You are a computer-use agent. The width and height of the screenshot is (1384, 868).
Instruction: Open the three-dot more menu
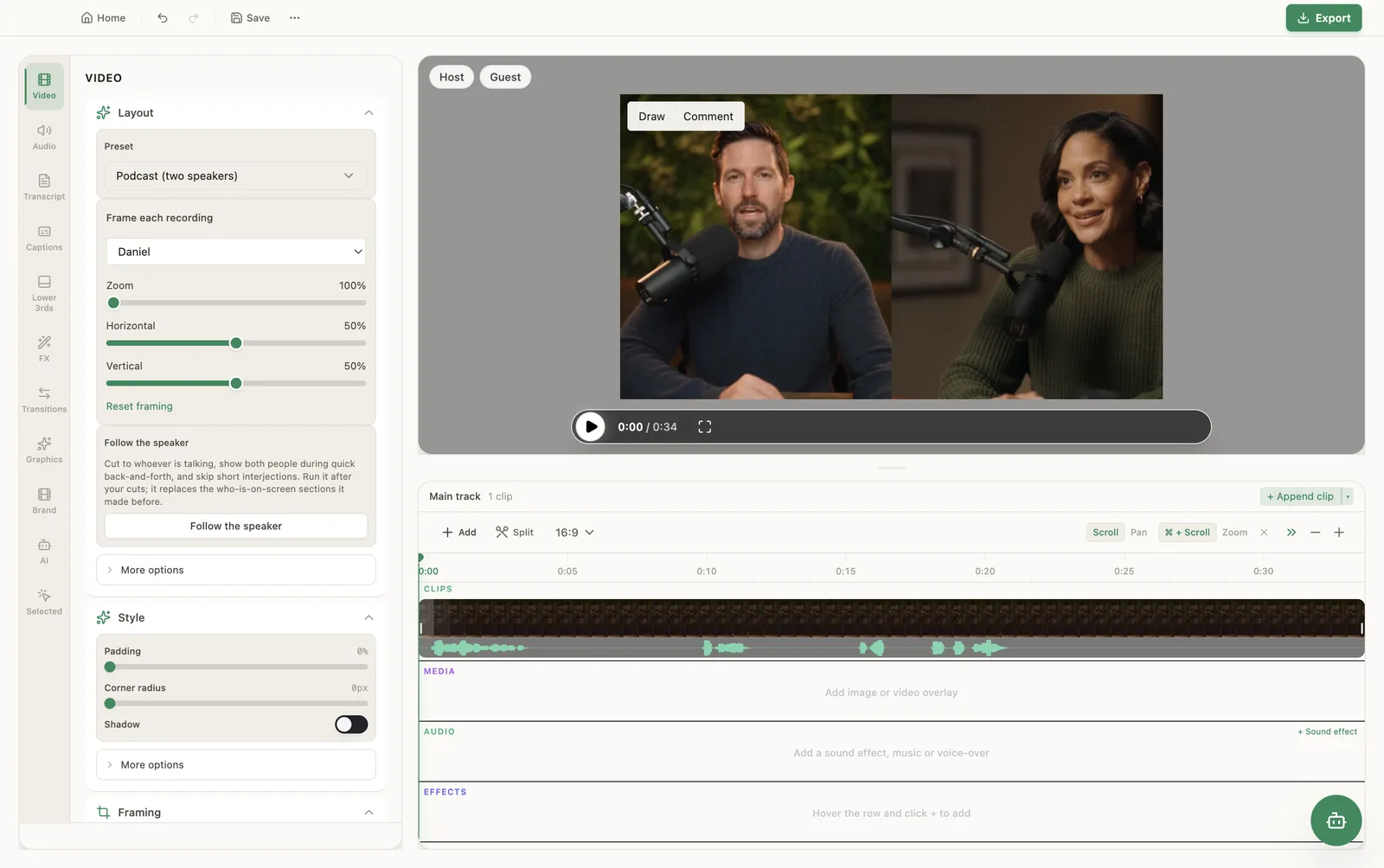click(295, 17)
